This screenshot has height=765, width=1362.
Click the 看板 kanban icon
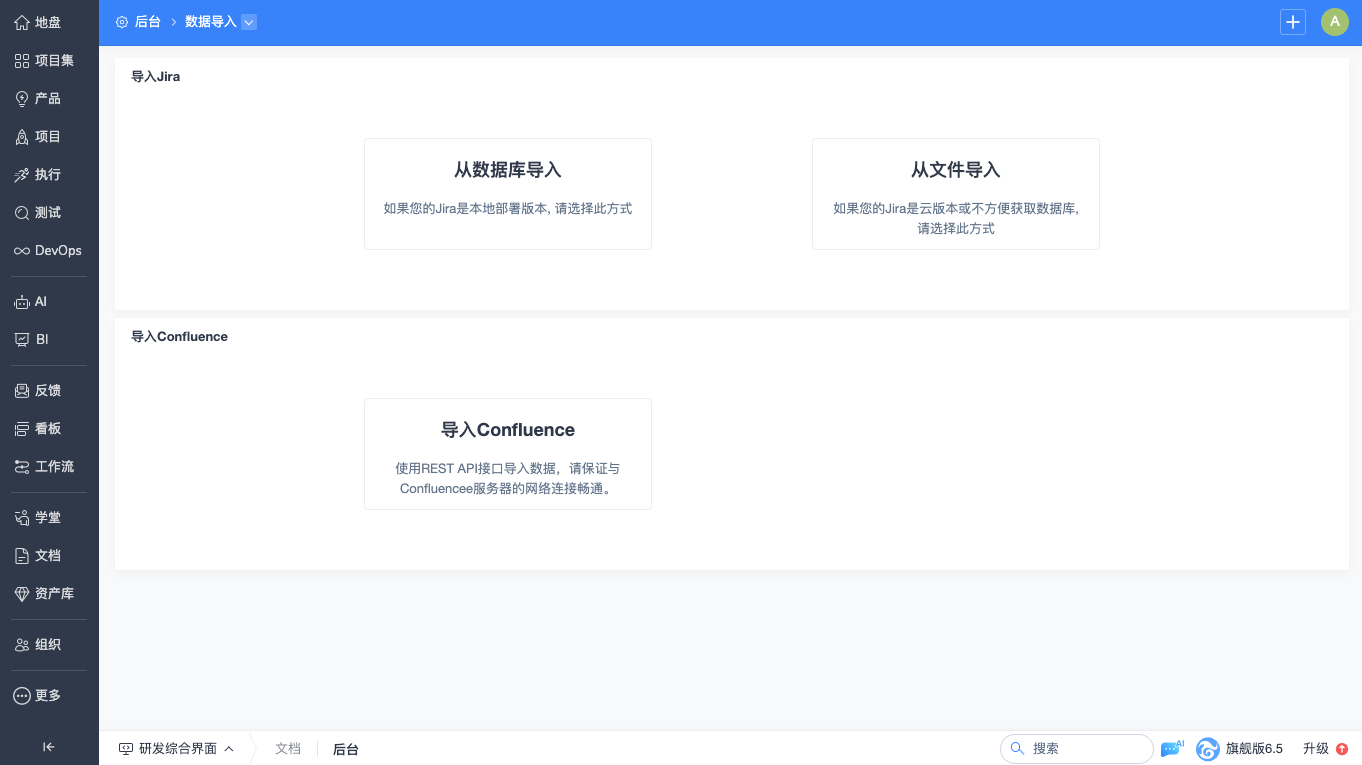(22, 428)
